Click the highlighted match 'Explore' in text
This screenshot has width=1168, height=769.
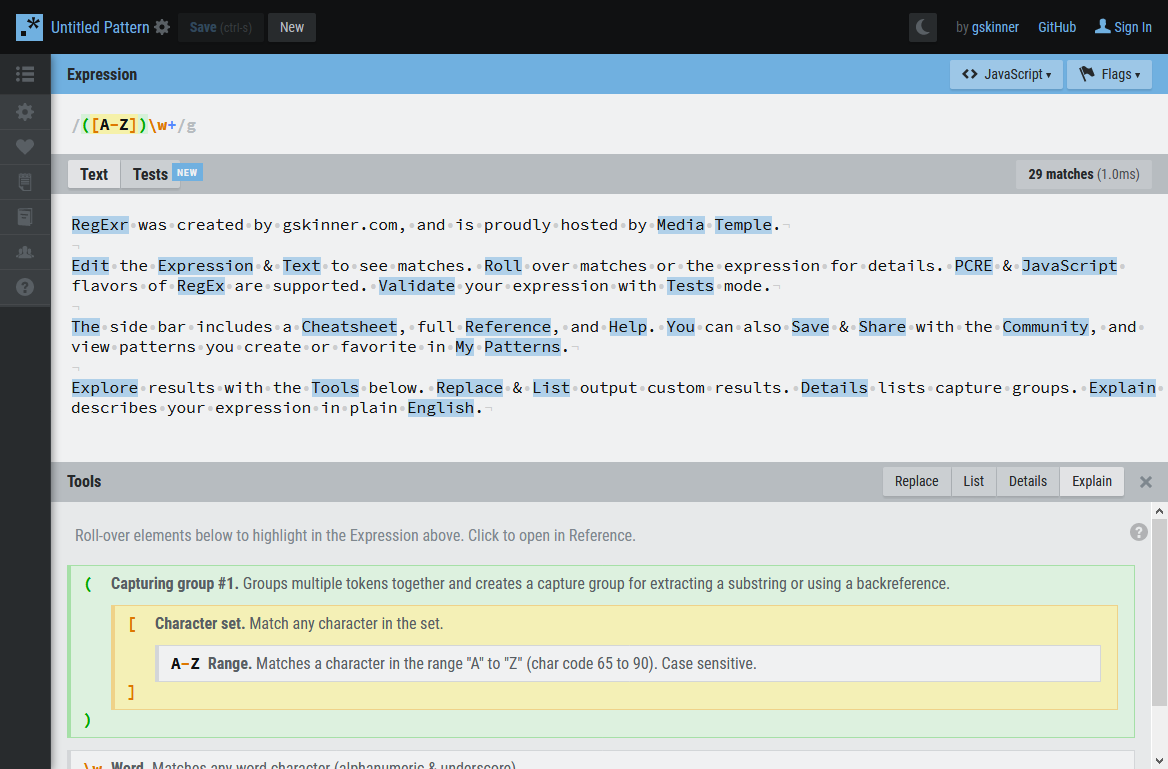click(x=104, y=388)
